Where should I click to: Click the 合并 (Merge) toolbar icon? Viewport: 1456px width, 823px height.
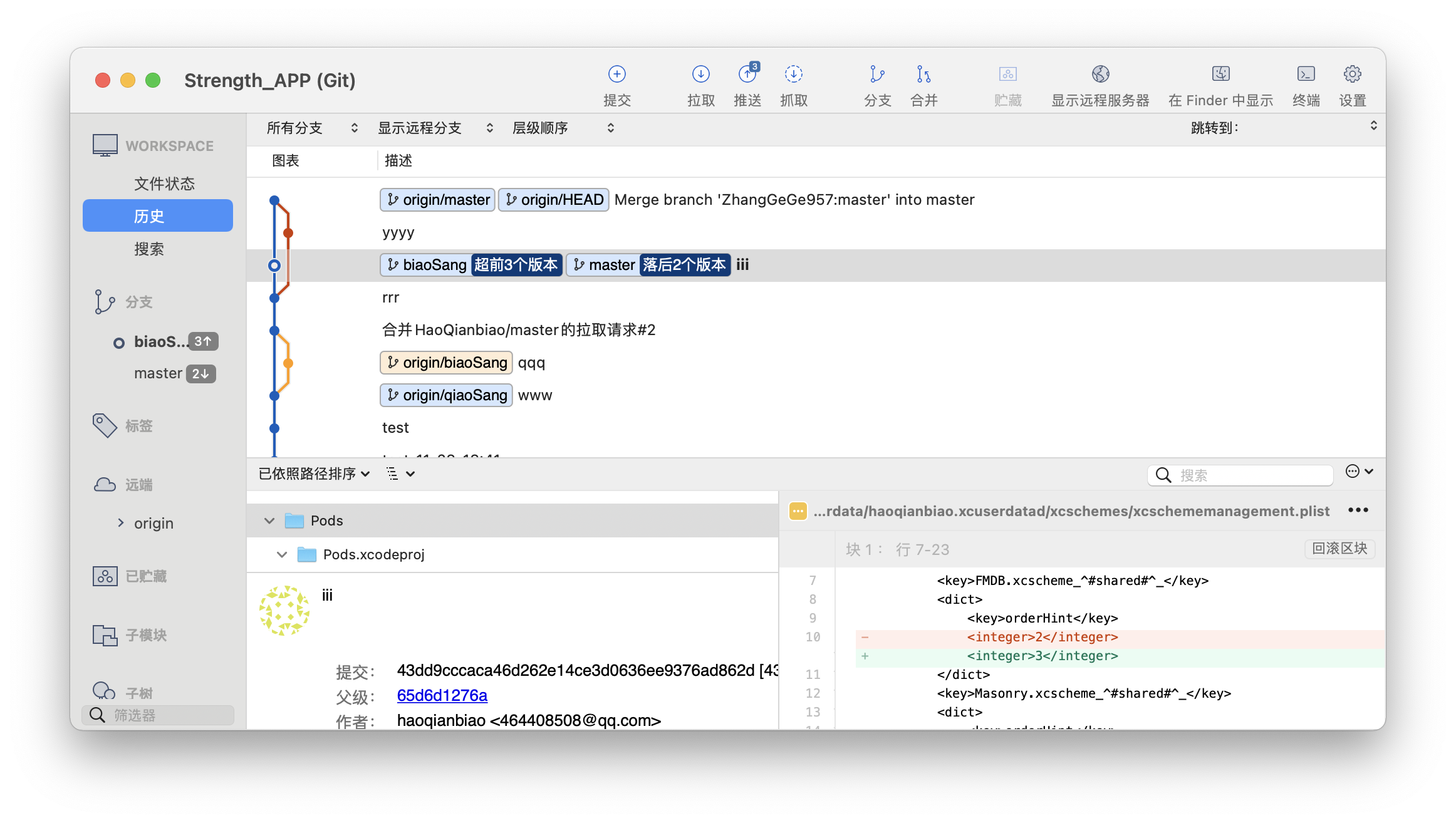[923, 75]
